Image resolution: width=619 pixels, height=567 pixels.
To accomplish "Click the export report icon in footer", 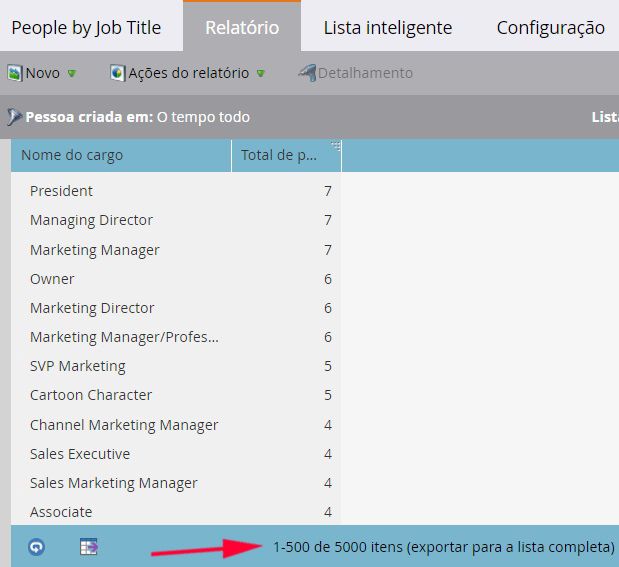I will coord(88,547).
